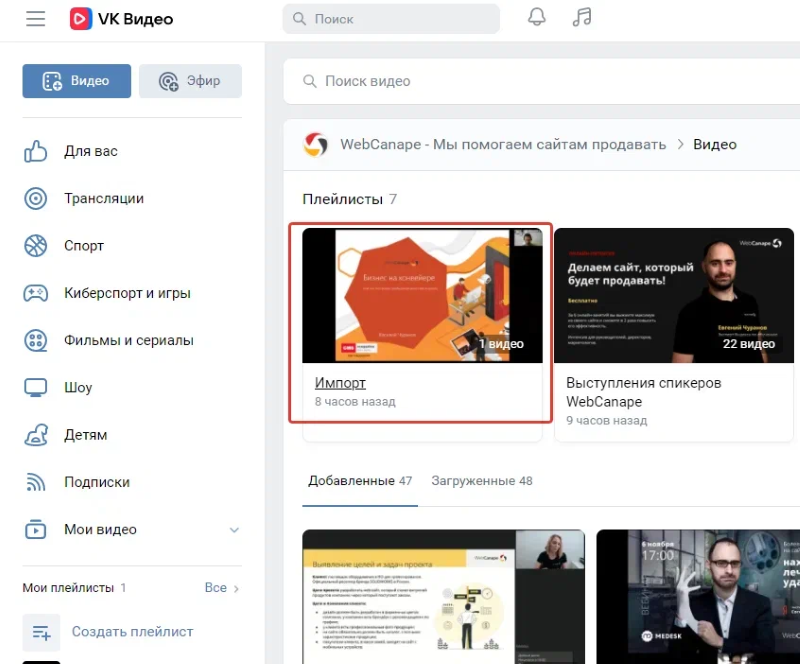The width and height of the screenshot is (800, 664).
Task: Click the Спорт basketball icon
Action: 36,246
